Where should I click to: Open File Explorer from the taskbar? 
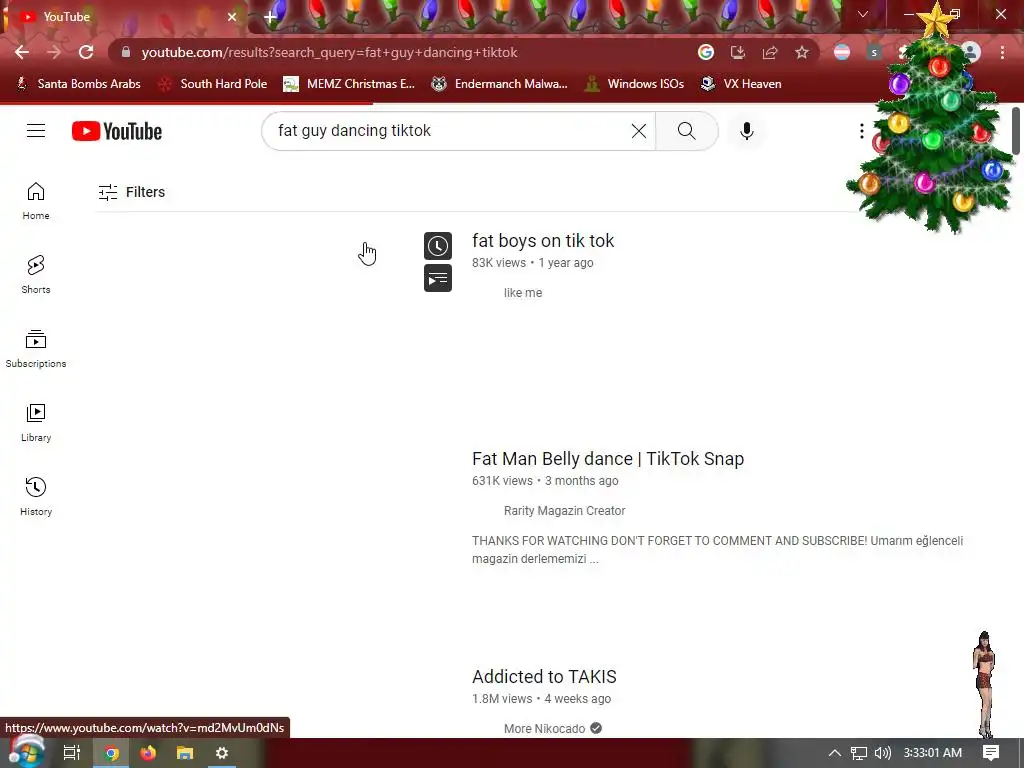coord(185,753)
